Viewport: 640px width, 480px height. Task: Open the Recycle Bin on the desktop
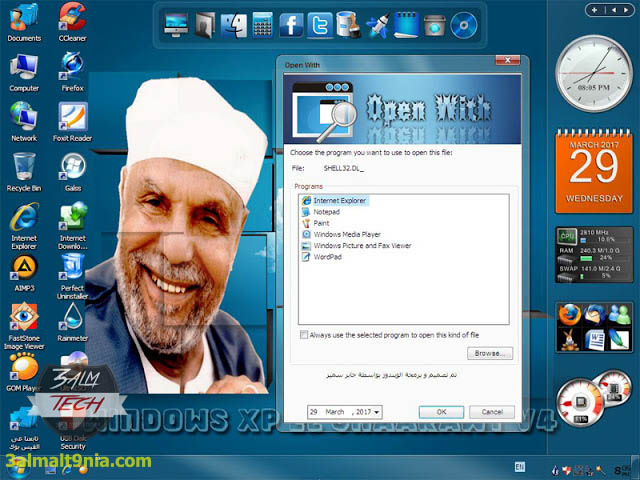24,172
